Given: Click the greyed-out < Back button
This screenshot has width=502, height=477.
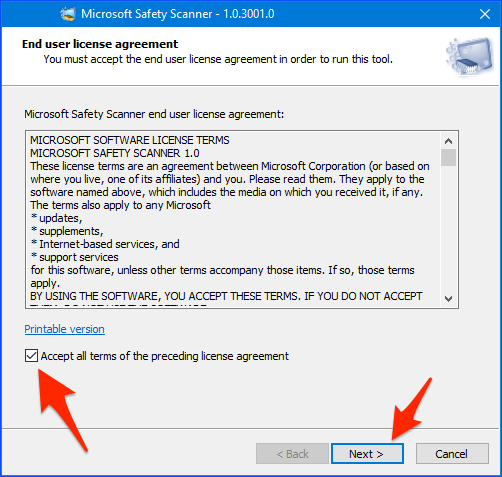Looking at the screenshot, I should click(x=292, y=454).
